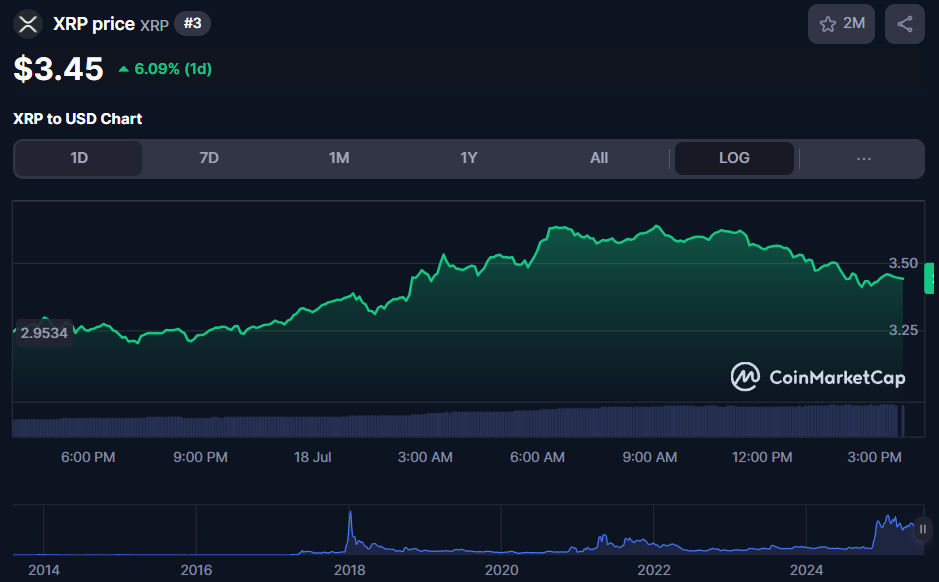939x582 pixels.
Task: Switch chart to 1M range
Action: [x=338, y=158]
